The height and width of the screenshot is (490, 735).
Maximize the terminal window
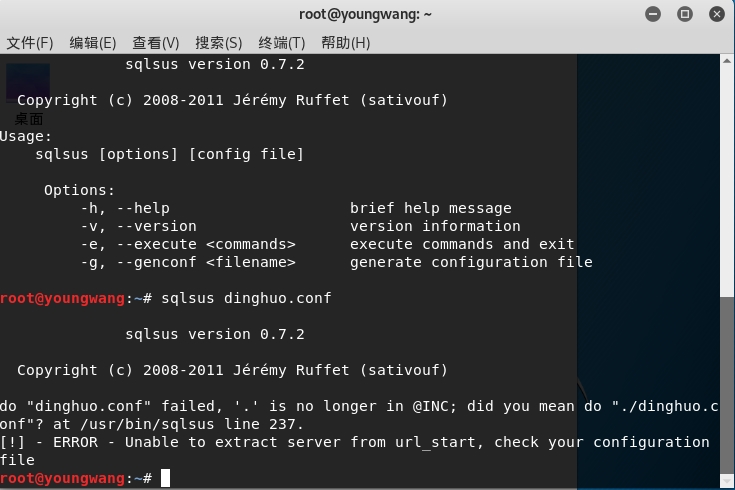685,14
